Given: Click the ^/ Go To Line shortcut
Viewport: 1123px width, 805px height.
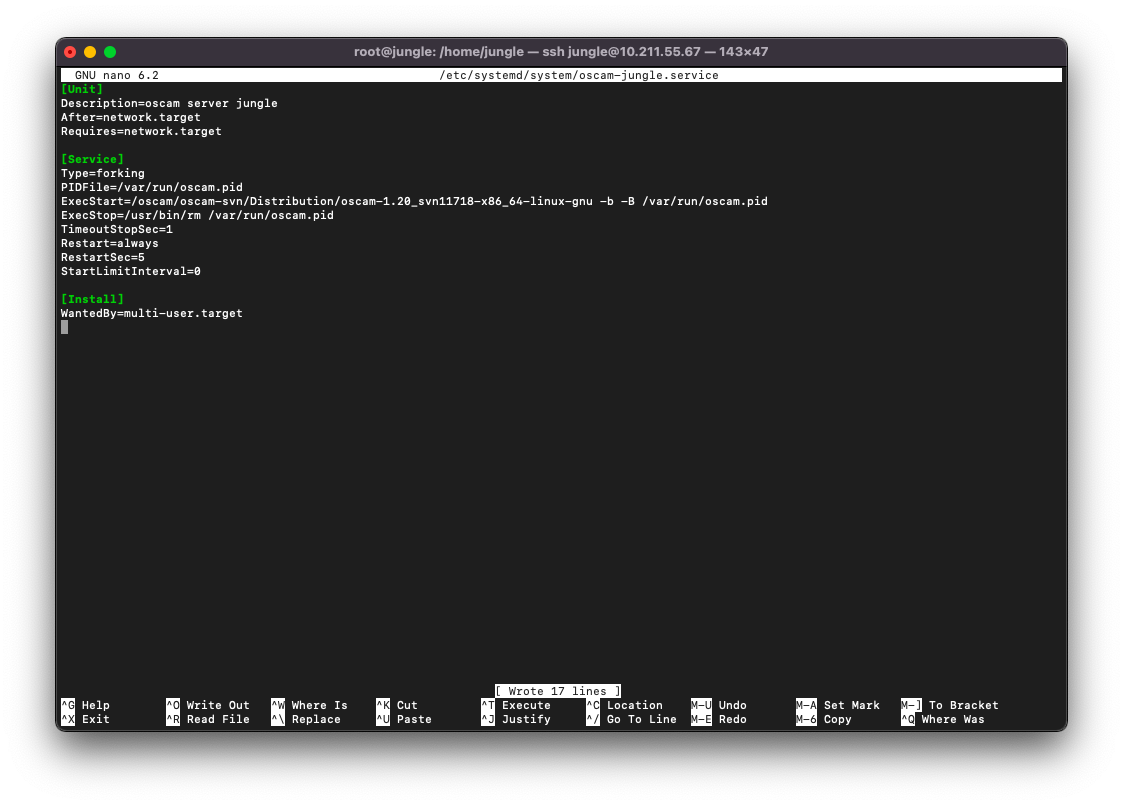Looking at the screenshot, I should point(631,719).
